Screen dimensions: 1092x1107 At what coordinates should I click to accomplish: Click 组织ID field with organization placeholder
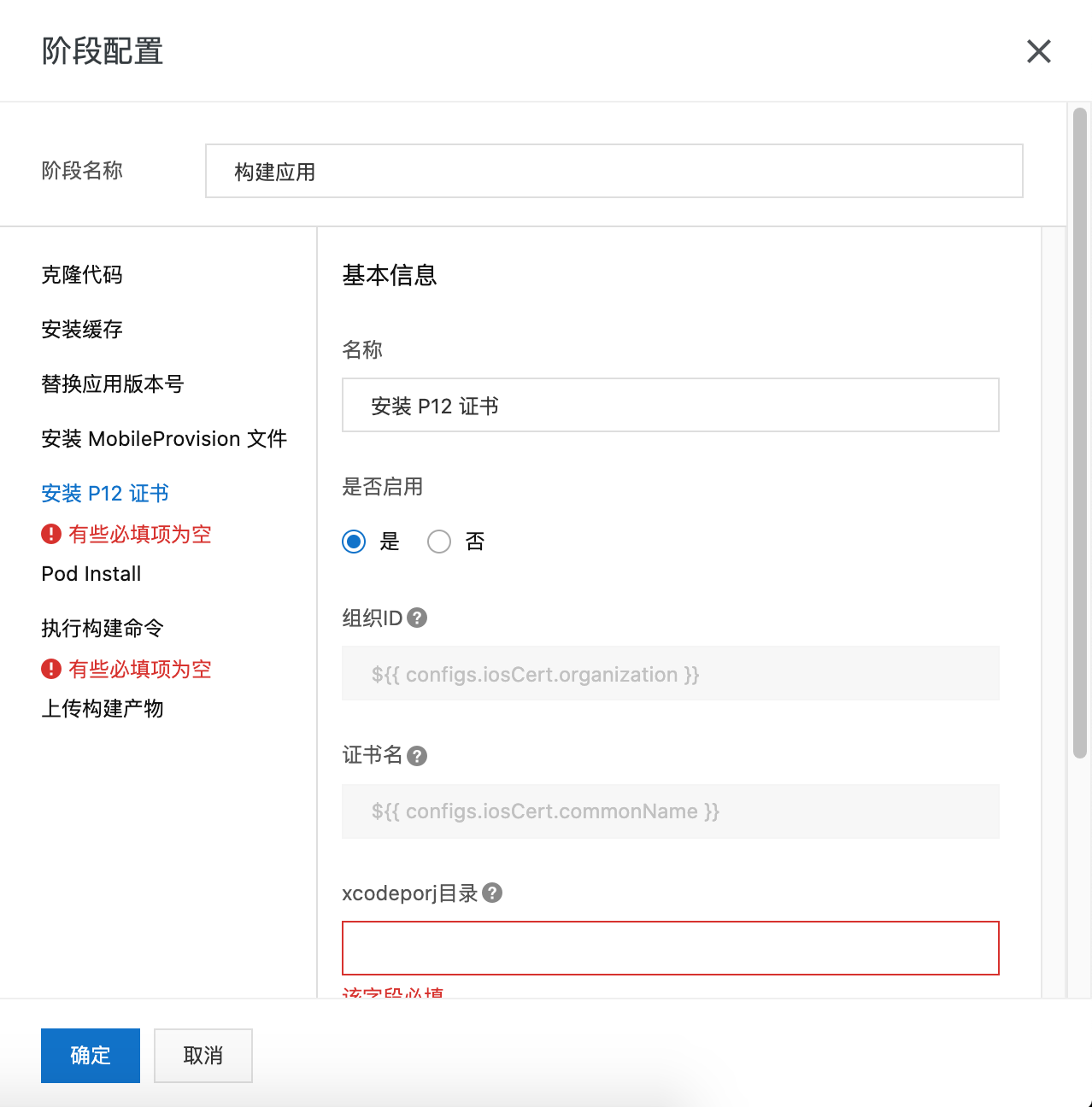[671, 673]
